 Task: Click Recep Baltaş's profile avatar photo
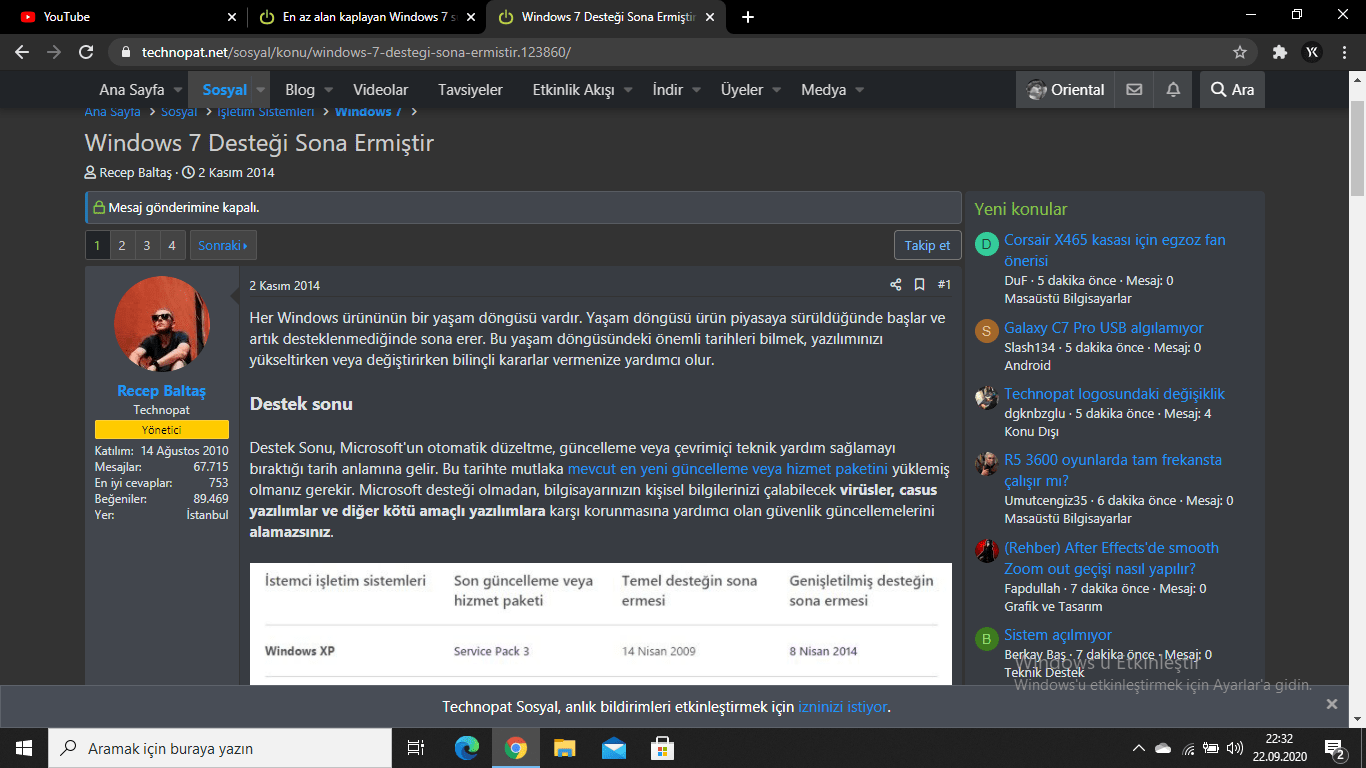162,324
